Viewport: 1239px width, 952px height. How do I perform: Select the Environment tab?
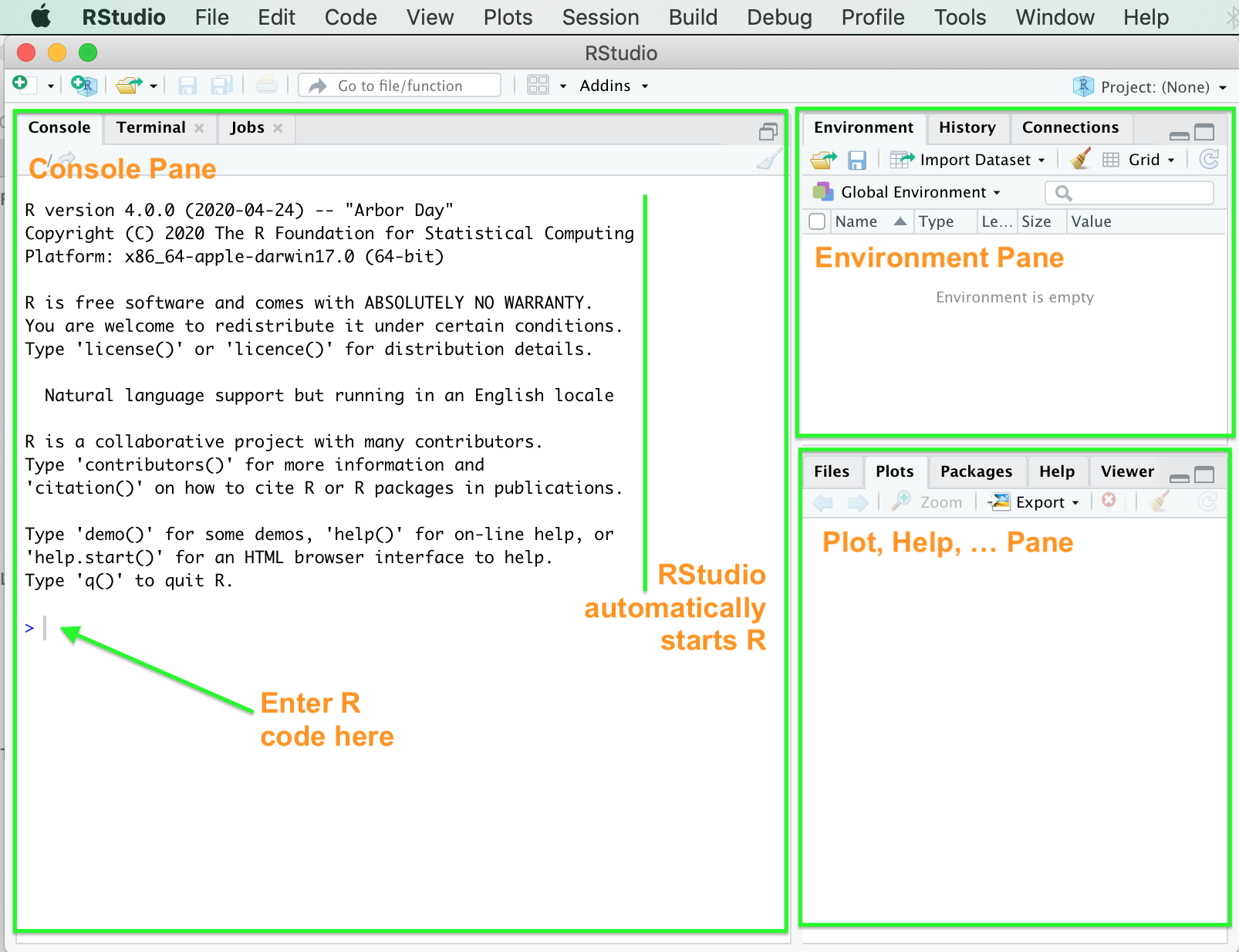pyautogui.click(x=863, y=127)
